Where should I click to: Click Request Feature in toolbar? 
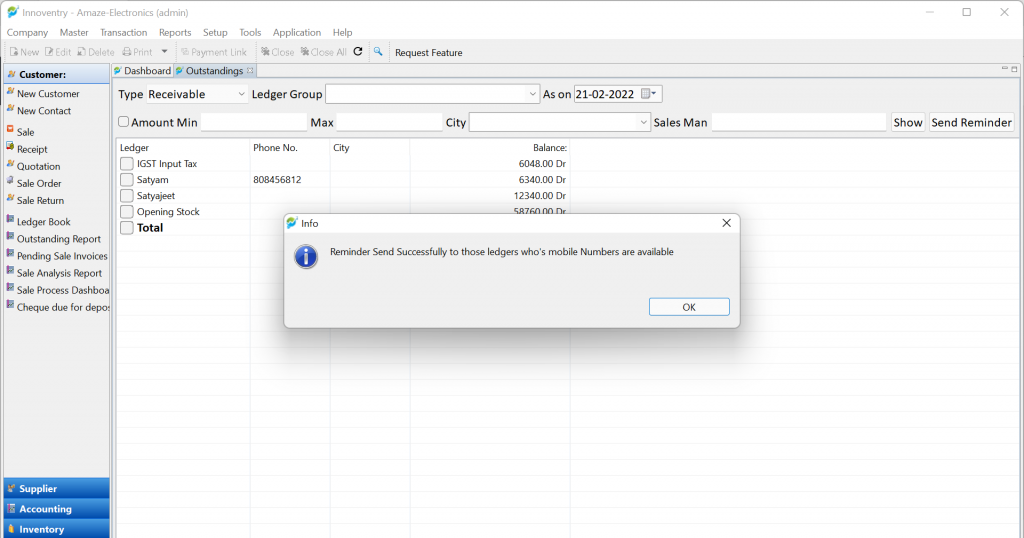pyautogui.click(x=428, y=53)
